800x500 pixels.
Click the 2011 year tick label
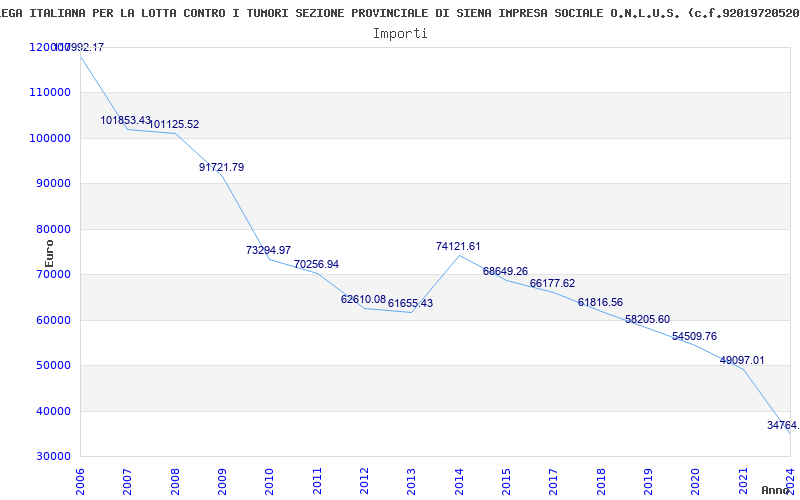[317, 482]
